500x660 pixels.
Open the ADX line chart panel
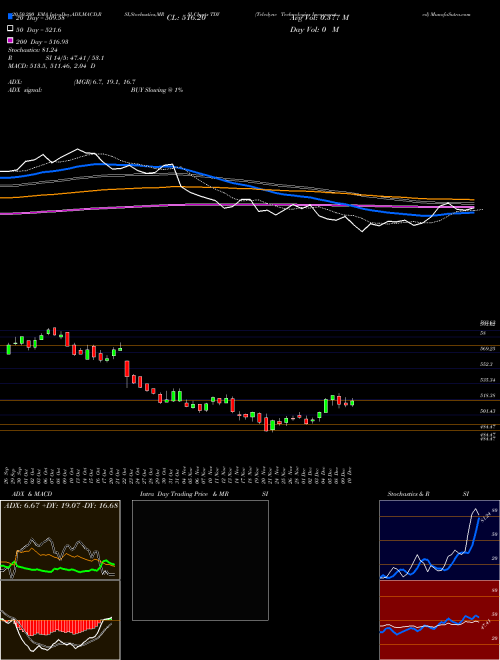[x=60, y=540]
